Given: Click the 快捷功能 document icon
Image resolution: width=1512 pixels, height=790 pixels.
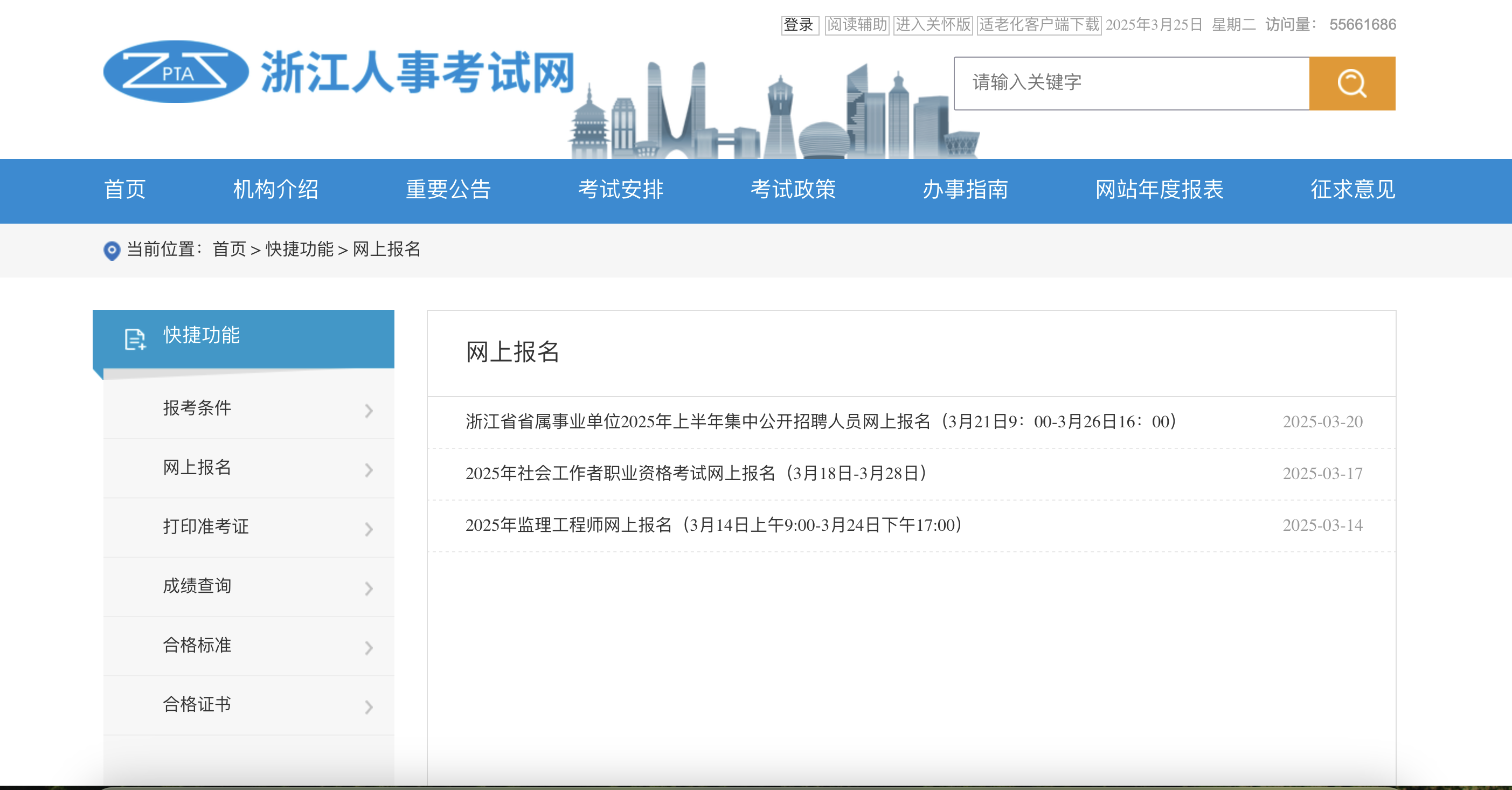Looking at the screenshot, I should 135,338.
